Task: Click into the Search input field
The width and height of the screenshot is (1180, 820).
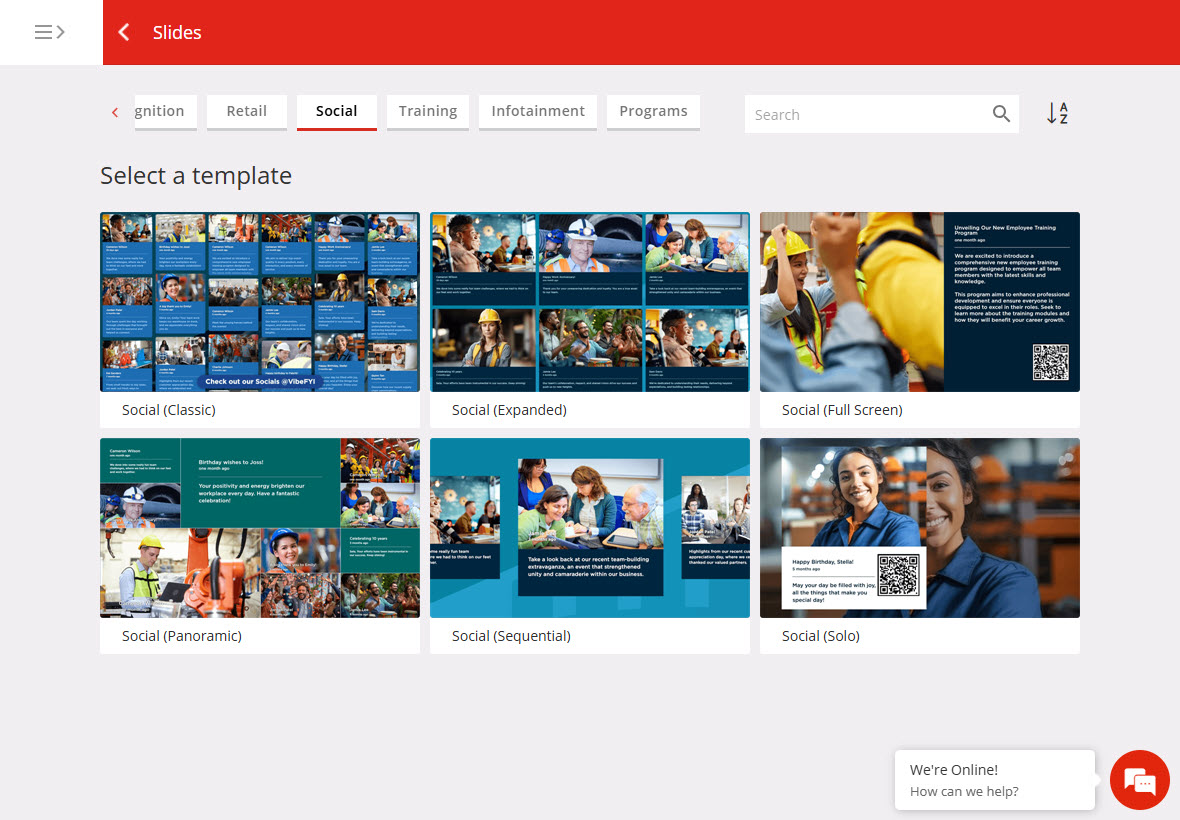Action: (865, 114)
